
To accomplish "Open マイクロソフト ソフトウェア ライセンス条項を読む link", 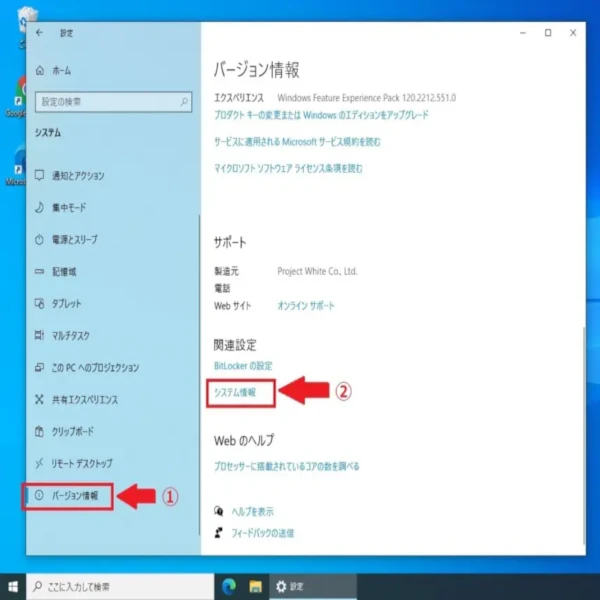I will pos(288,168).
